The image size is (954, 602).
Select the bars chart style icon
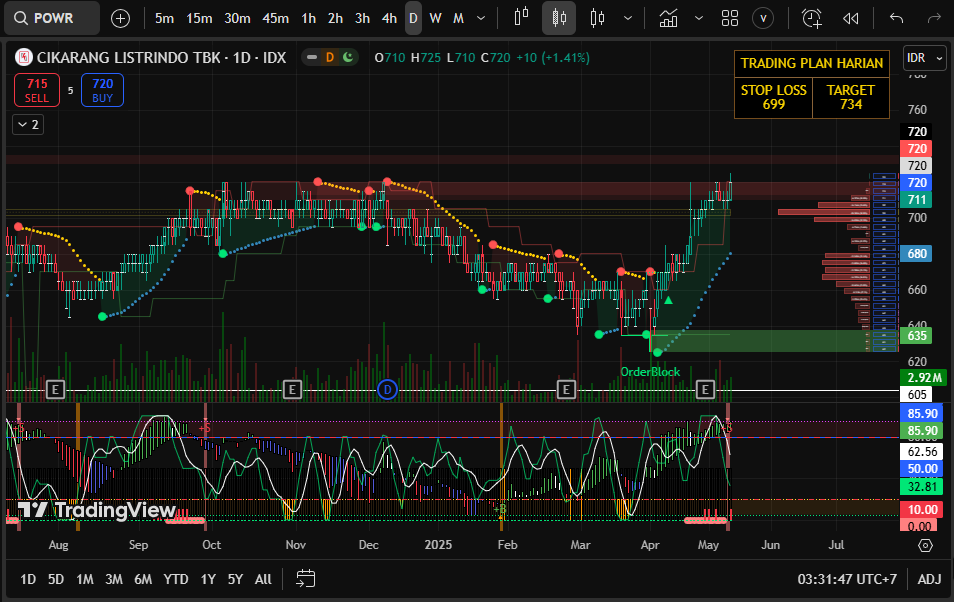coord(521,18)
